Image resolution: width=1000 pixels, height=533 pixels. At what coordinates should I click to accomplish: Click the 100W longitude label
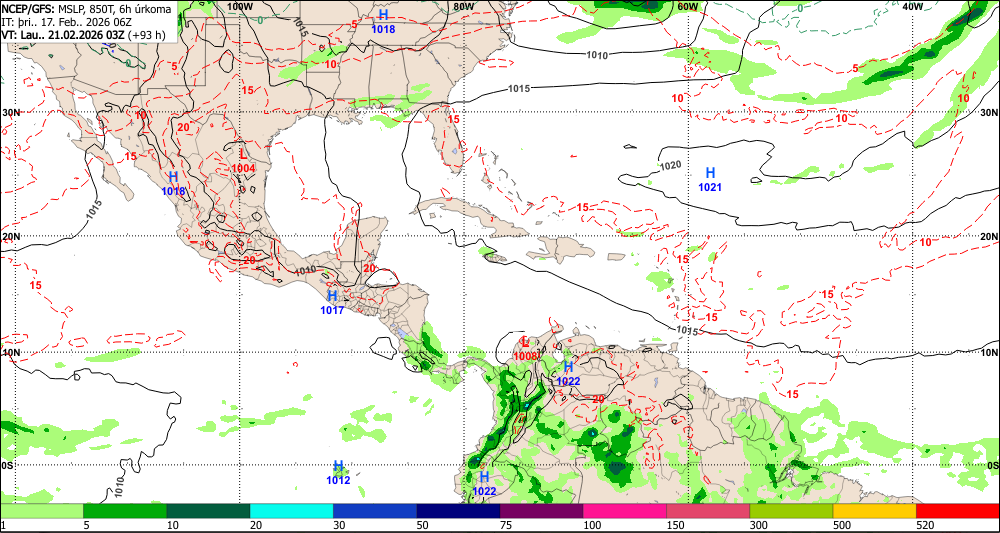(240, 6)
